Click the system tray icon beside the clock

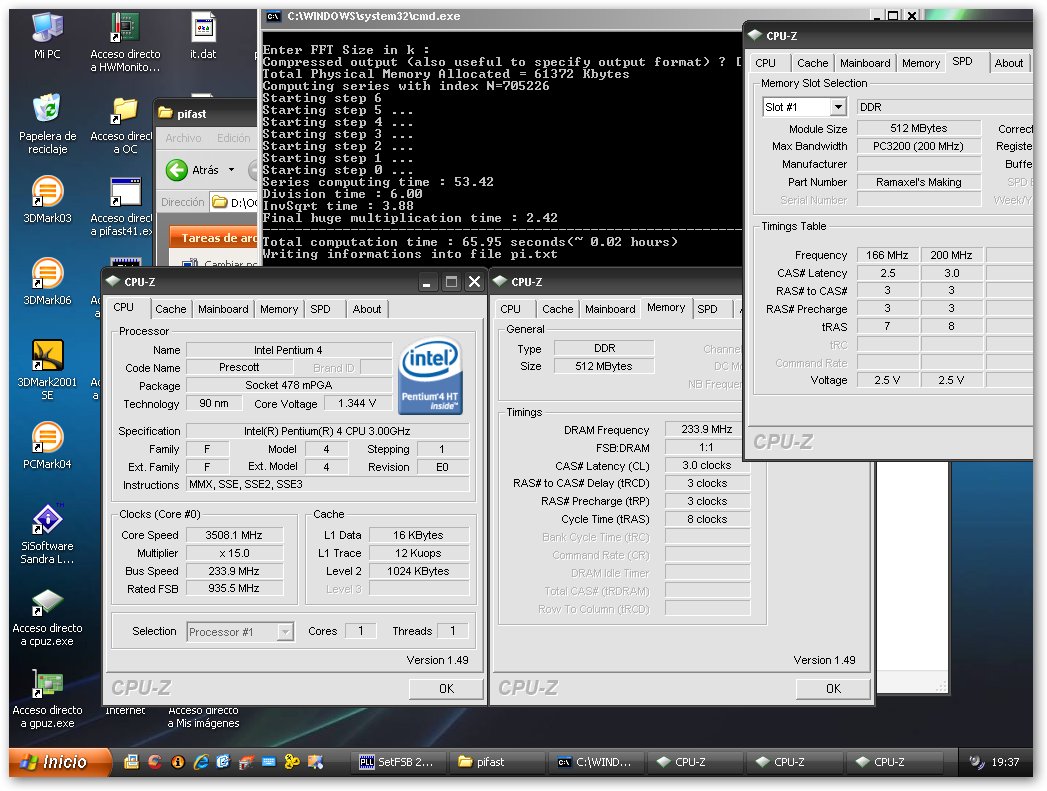coord(976,762)
